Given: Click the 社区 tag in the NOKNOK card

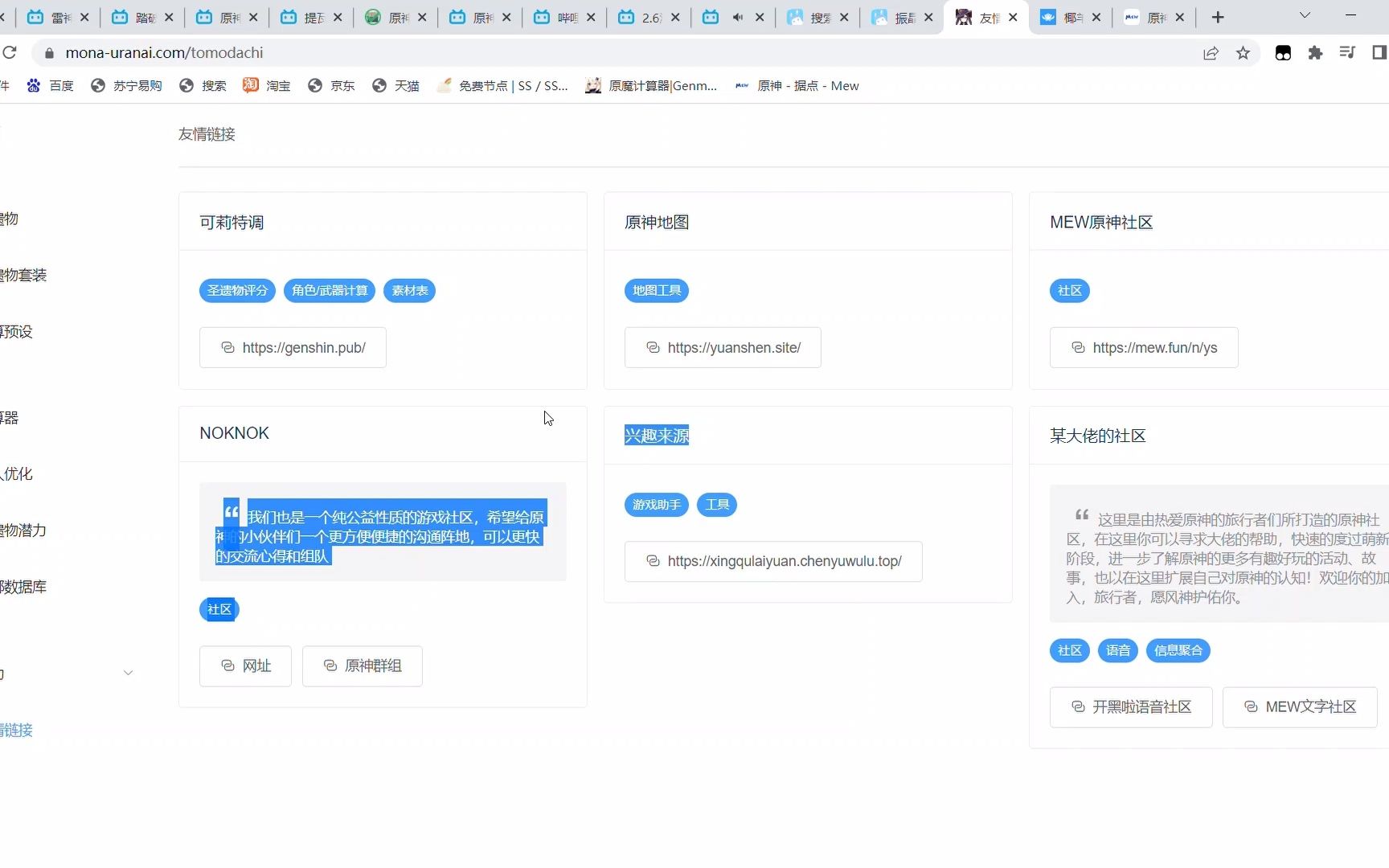Looking at the screenshot, I should point(219,609).
